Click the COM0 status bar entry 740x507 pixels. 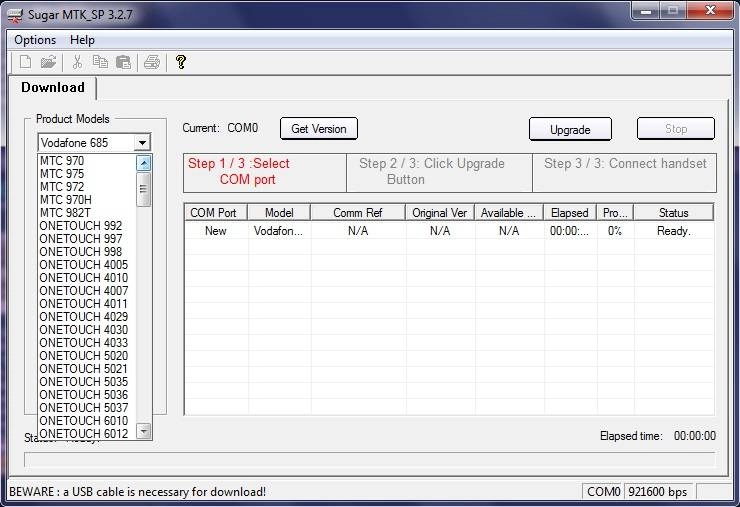tap(603, 492)
